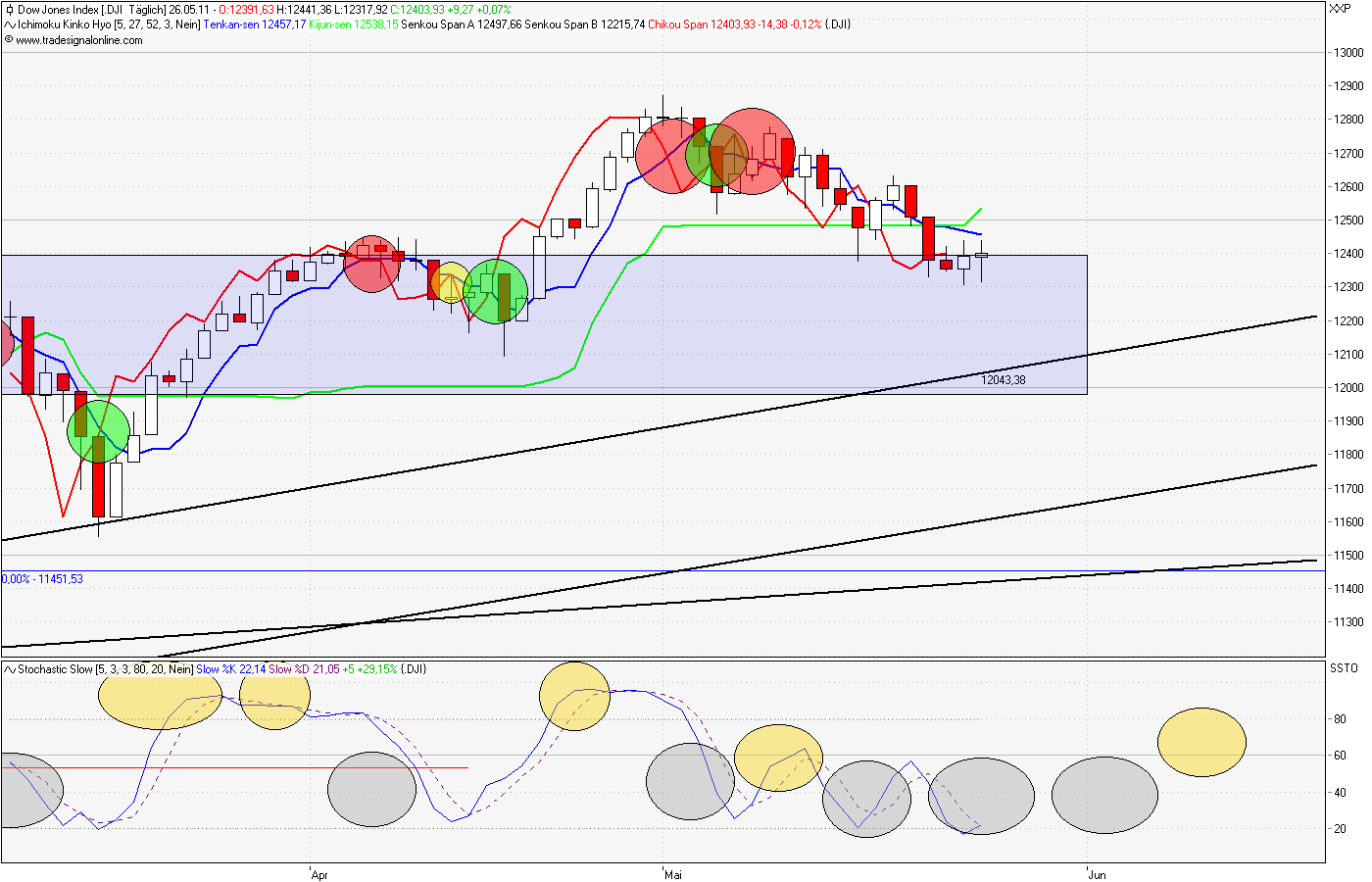Click the SSTO scale label
Viewport: 1372px width, 882px height.
[1345, 669]
